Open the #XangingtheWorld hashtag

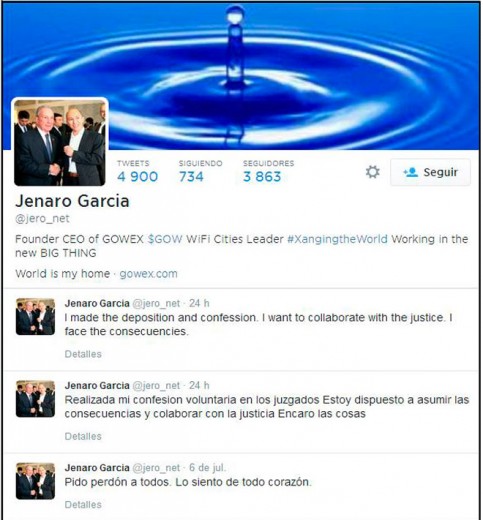click(x=337, y=239)
